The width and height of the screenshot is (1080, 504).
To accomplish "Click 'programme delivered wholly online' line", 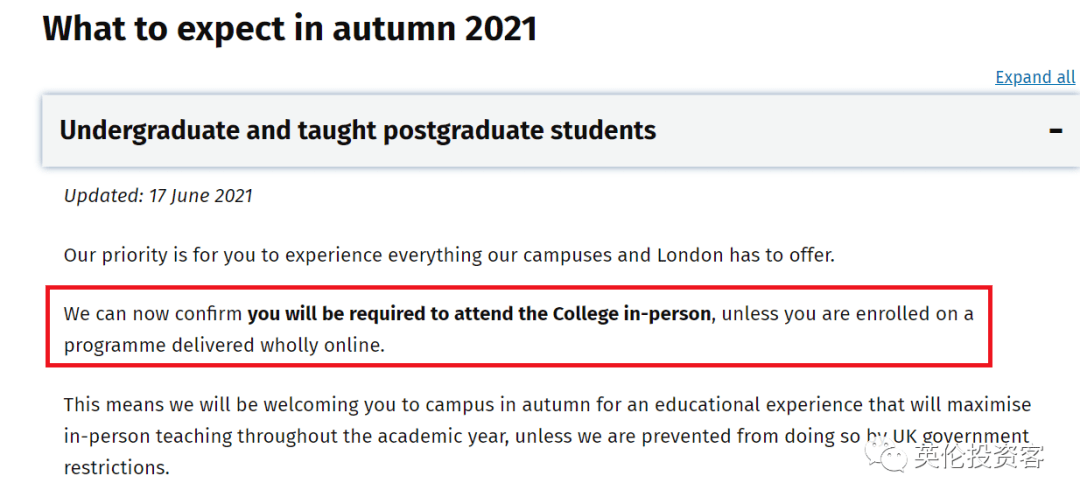I will (x=224, y=345).
